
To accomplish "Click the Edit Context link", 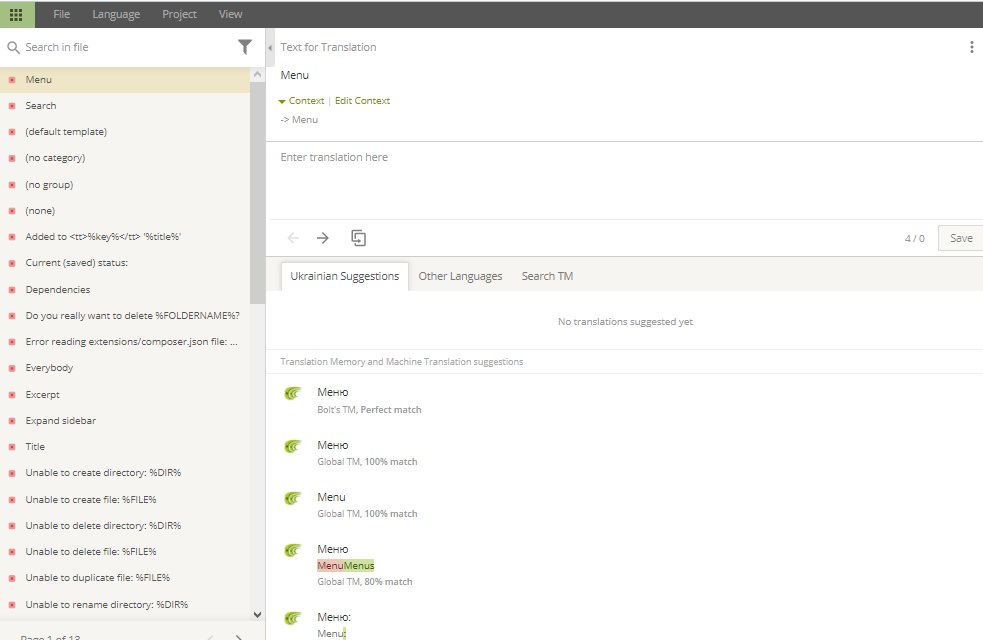I will tap(362, 101).
